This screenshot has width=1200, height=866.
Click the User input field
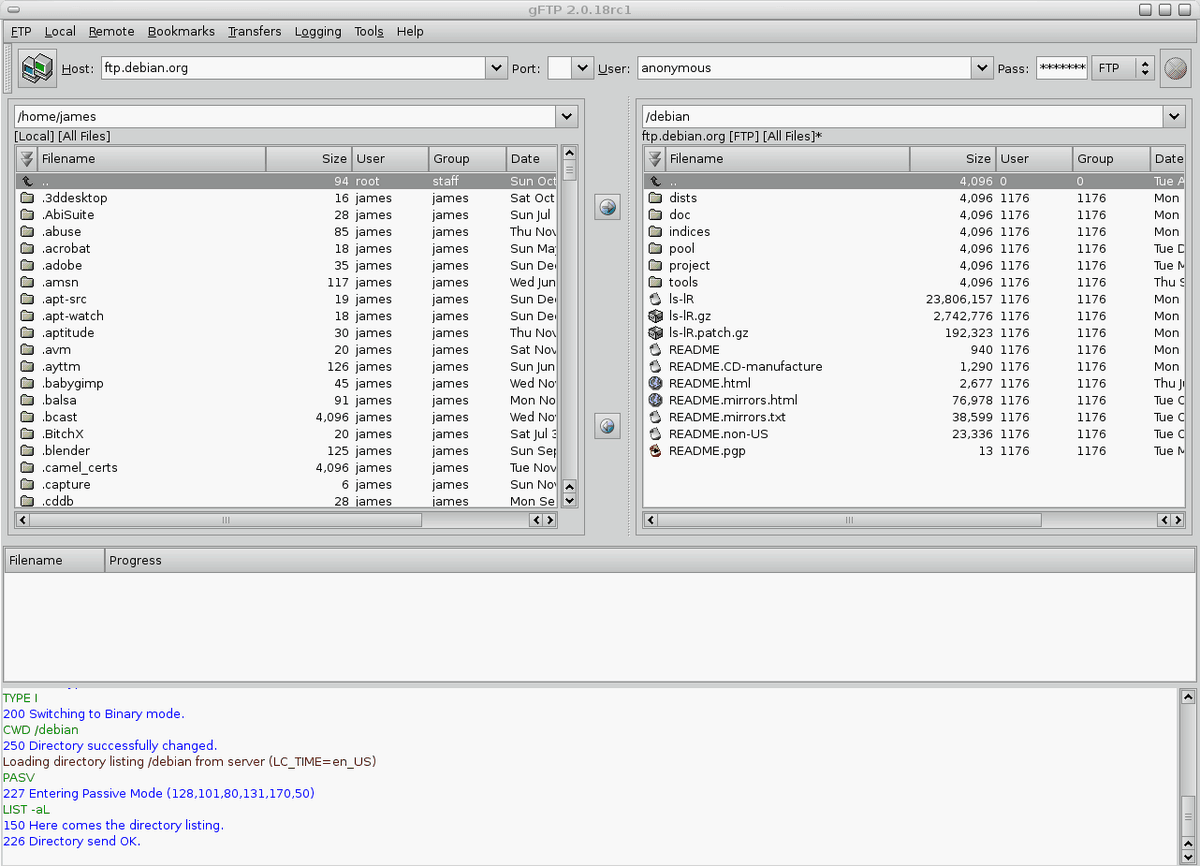[x=805, y=68]
